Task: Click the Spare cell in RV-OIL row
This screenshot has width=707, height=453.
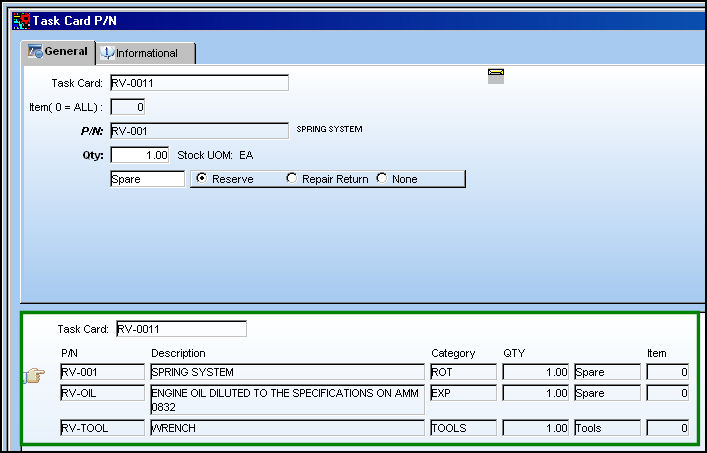Action: coord(607,393)
